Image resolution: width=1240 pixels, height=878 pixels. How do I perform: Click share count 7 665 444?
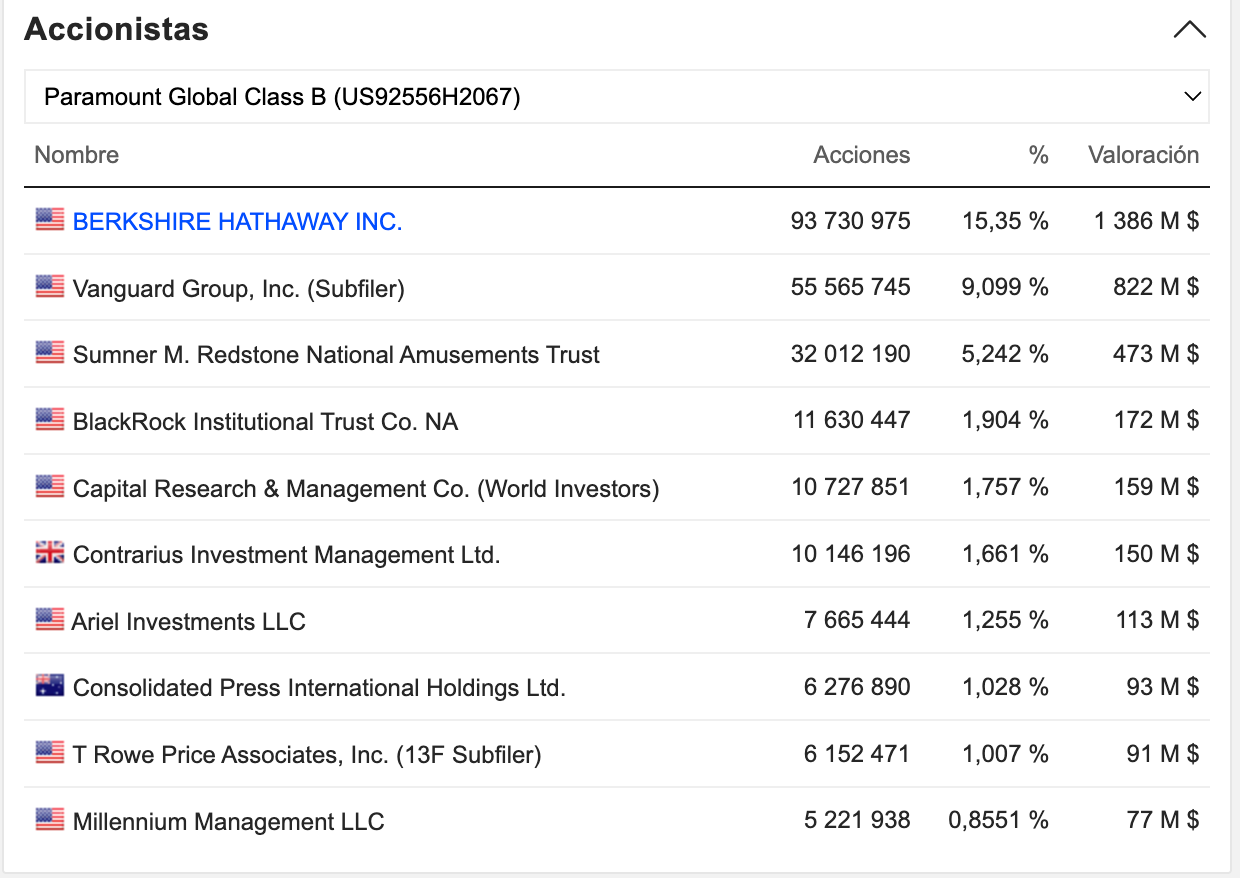[857, 620]
